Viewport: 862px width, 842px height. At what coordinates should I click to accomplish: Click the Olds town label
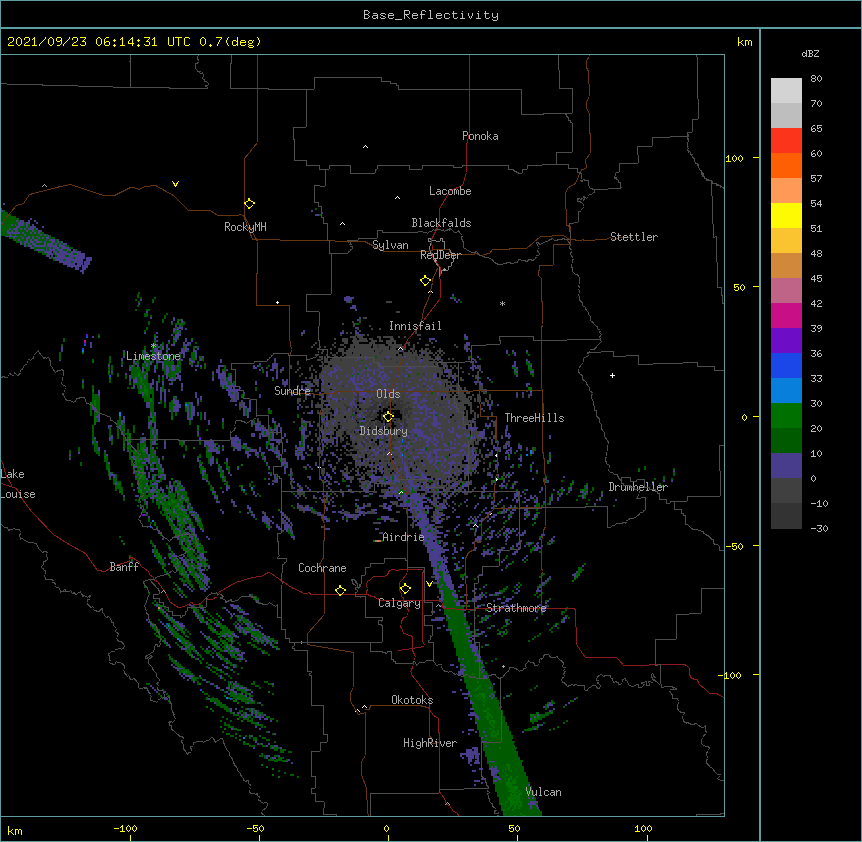click(x=388, y=394)
